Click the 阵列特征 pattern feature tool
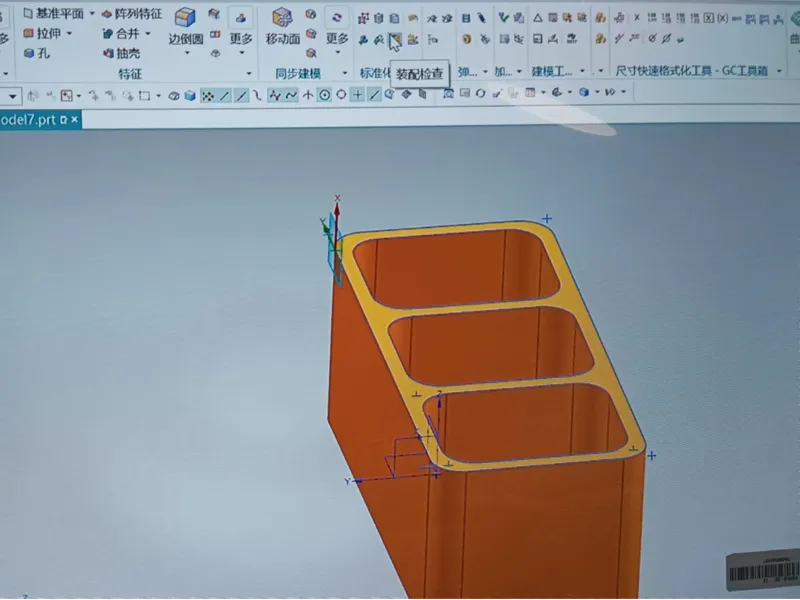Viewport: 800px width, 600px height. click(132, 14)
